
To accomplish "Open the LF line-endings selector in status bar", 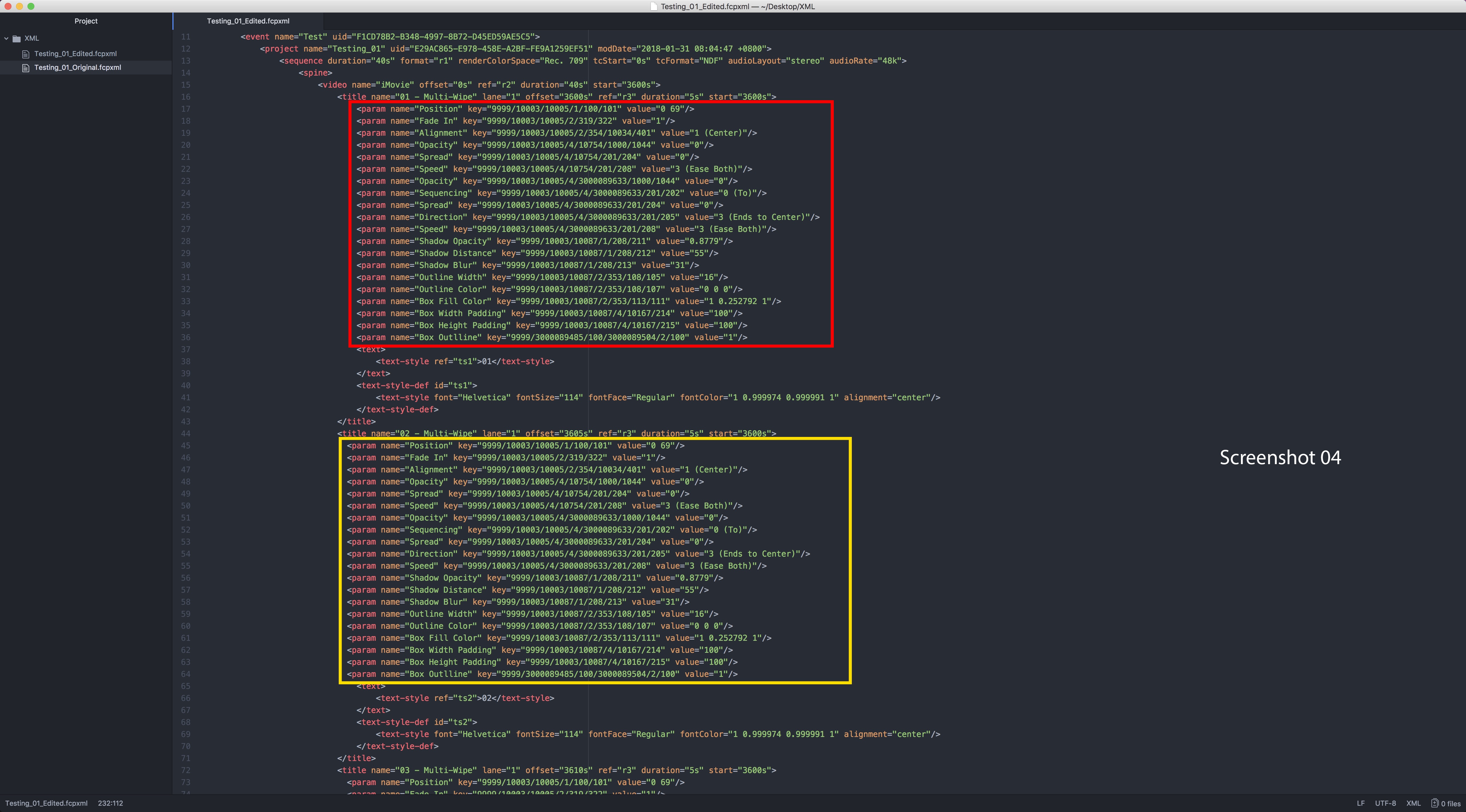I will [x=1360, y=803].
